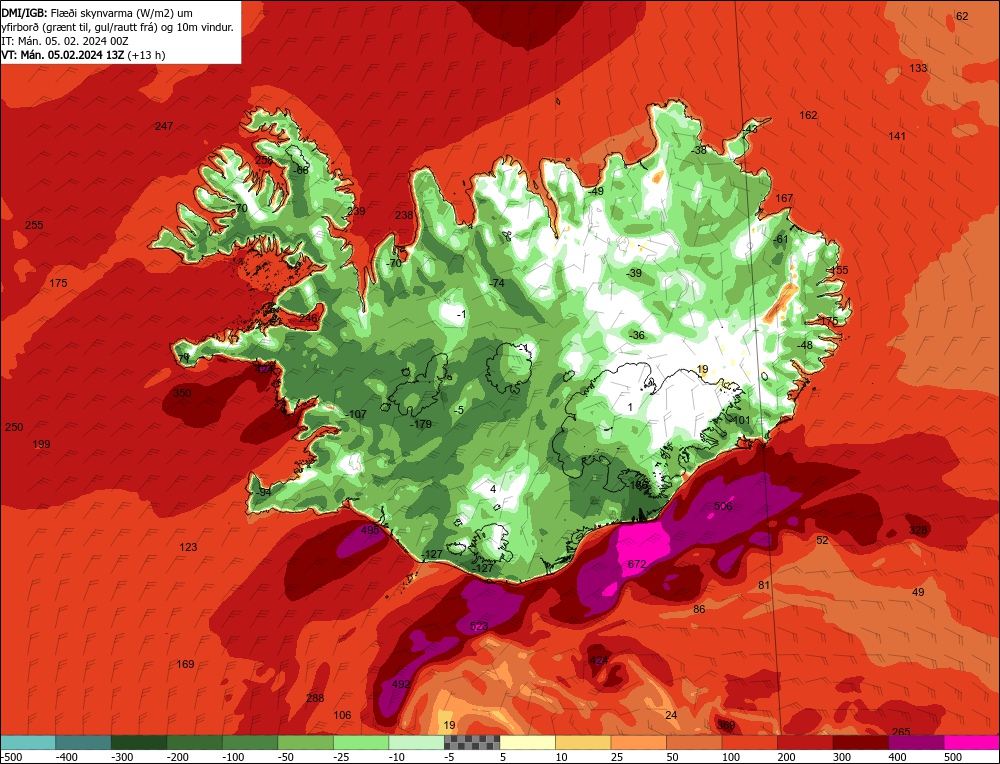The image size is (1000, 764).
Task: Click the -179 value in southwest Iceland
Action: (420, 424)
